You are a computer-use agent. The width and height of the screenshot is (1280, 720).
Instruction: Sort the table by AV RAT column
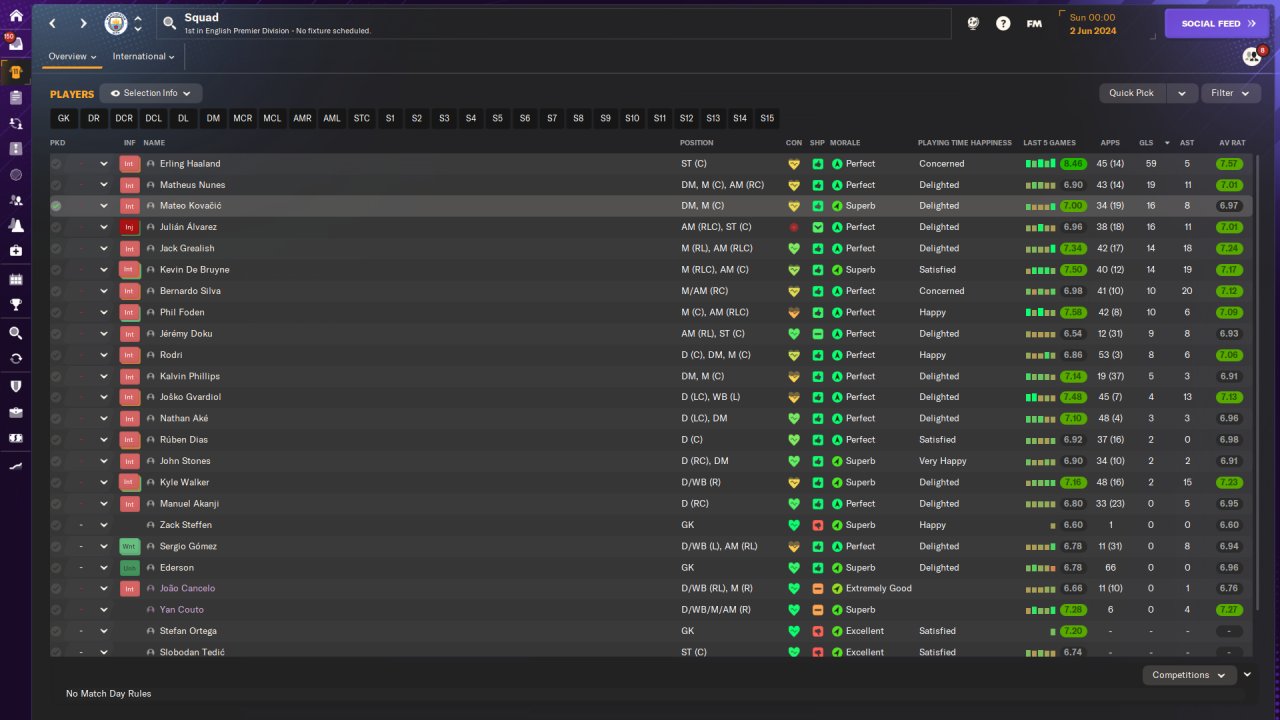[1231, 143]
